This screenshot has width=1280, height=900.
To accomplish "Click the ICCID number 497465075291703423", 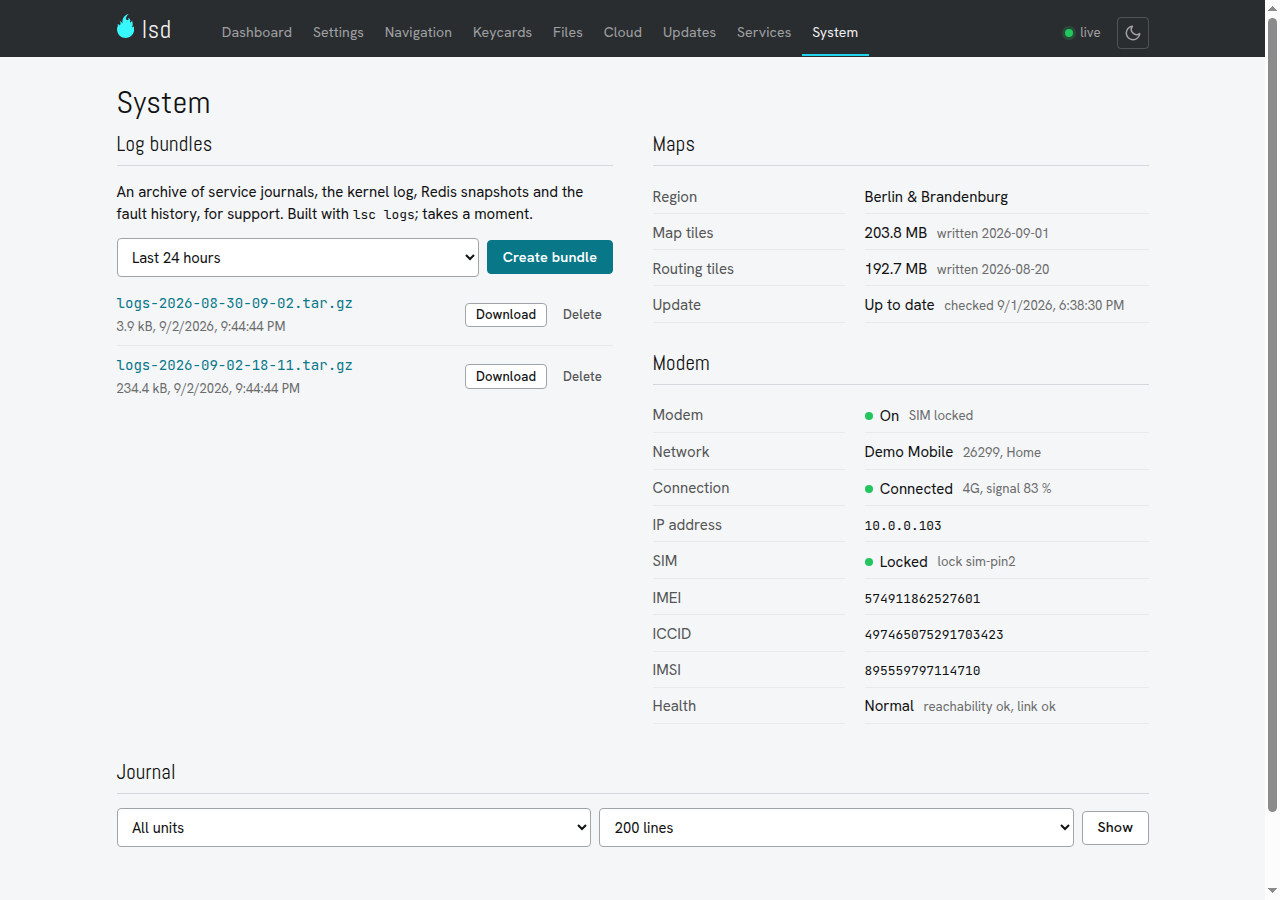I will (934, 634).
